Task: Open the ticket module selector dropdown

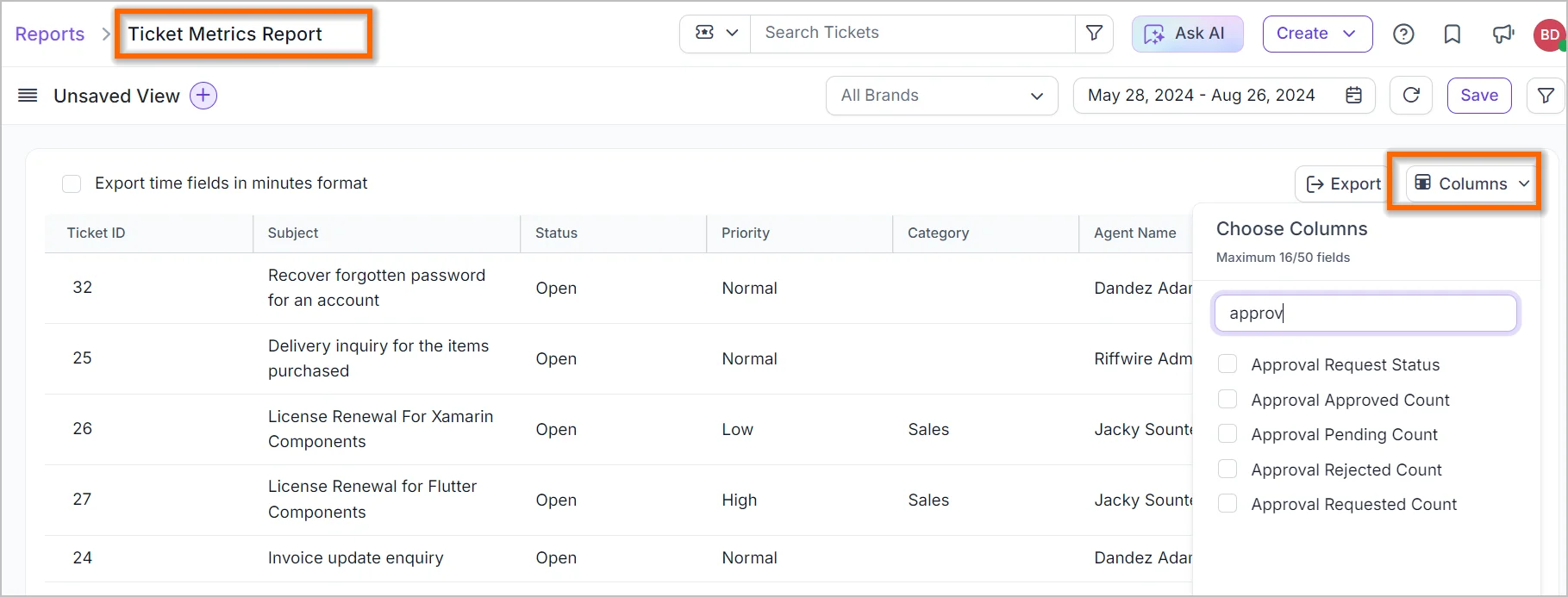Action: (715, 33)
